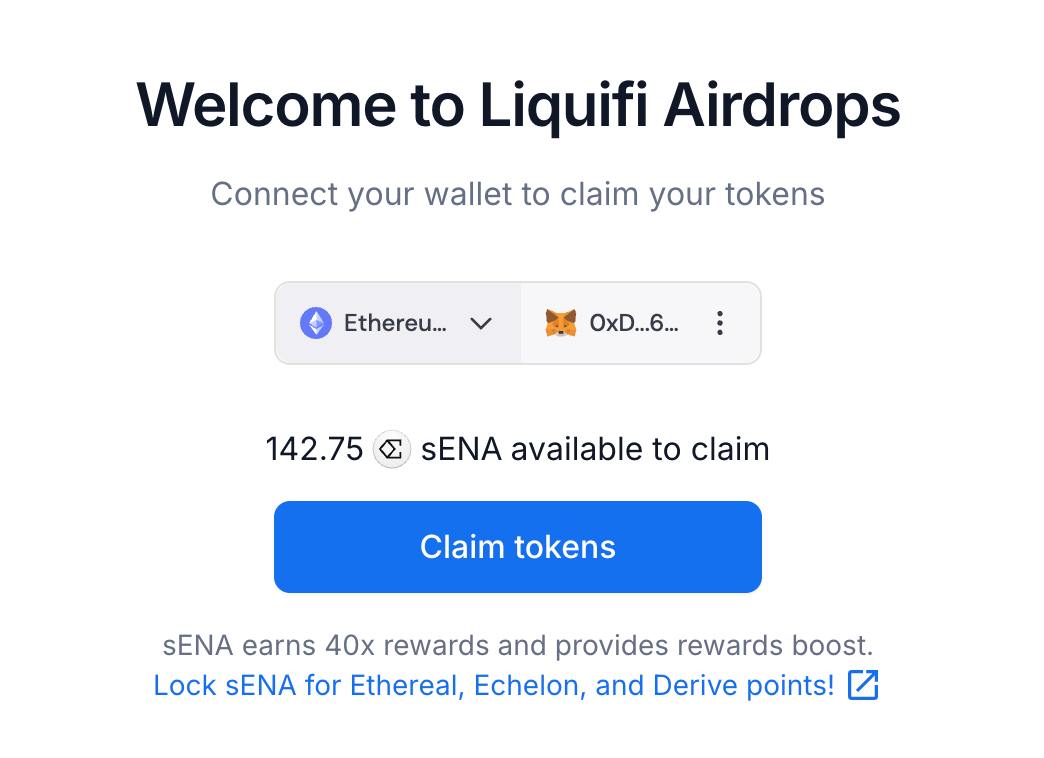Image resolution: width=1044 pixels, height=758 pixels.
Task: Select the truncated wallet address 0xD...6...
Action: point(634,323)
